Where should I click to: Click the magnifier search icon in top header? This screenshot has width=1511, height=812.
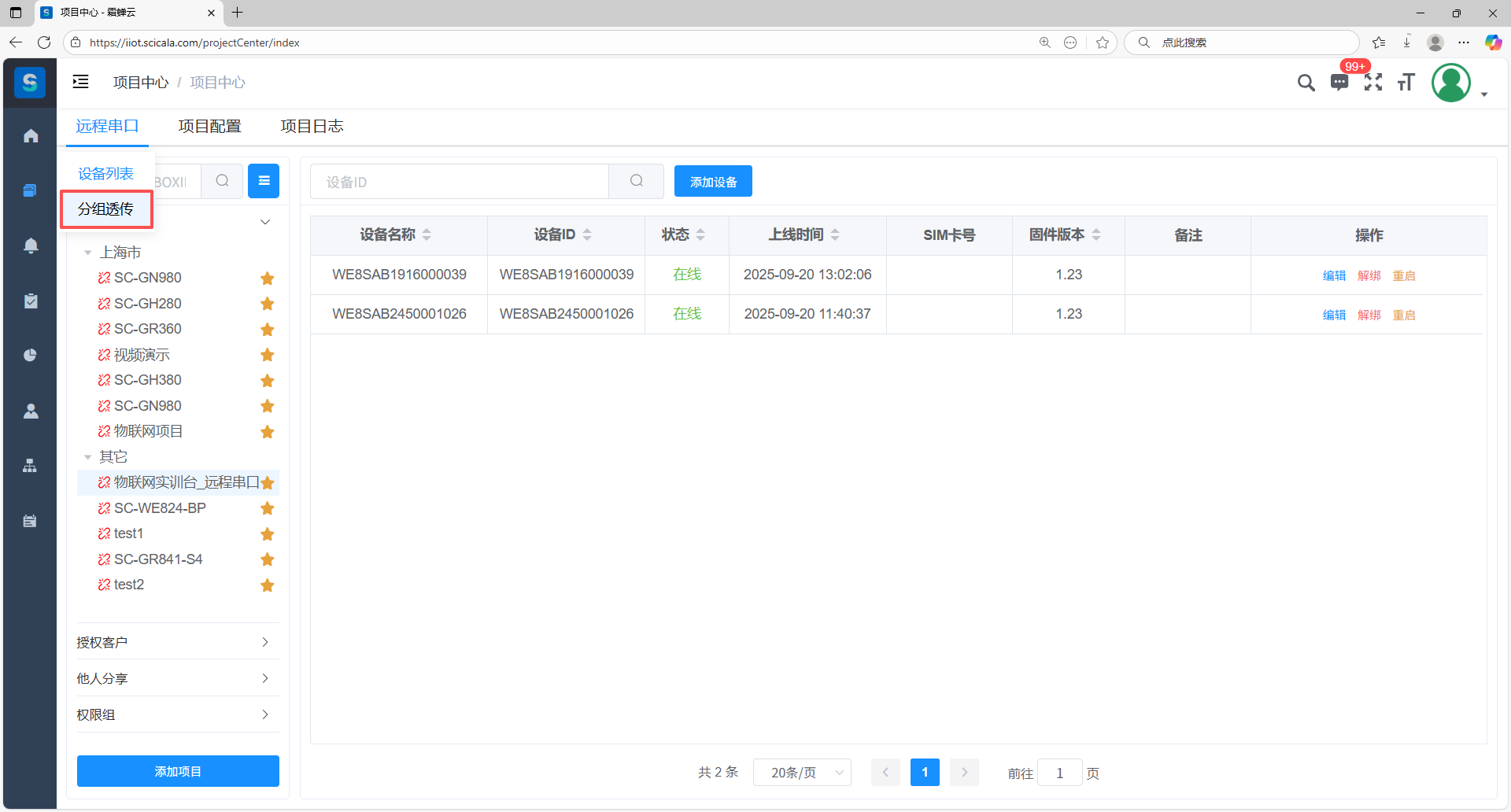click(x=1306, y=83)
